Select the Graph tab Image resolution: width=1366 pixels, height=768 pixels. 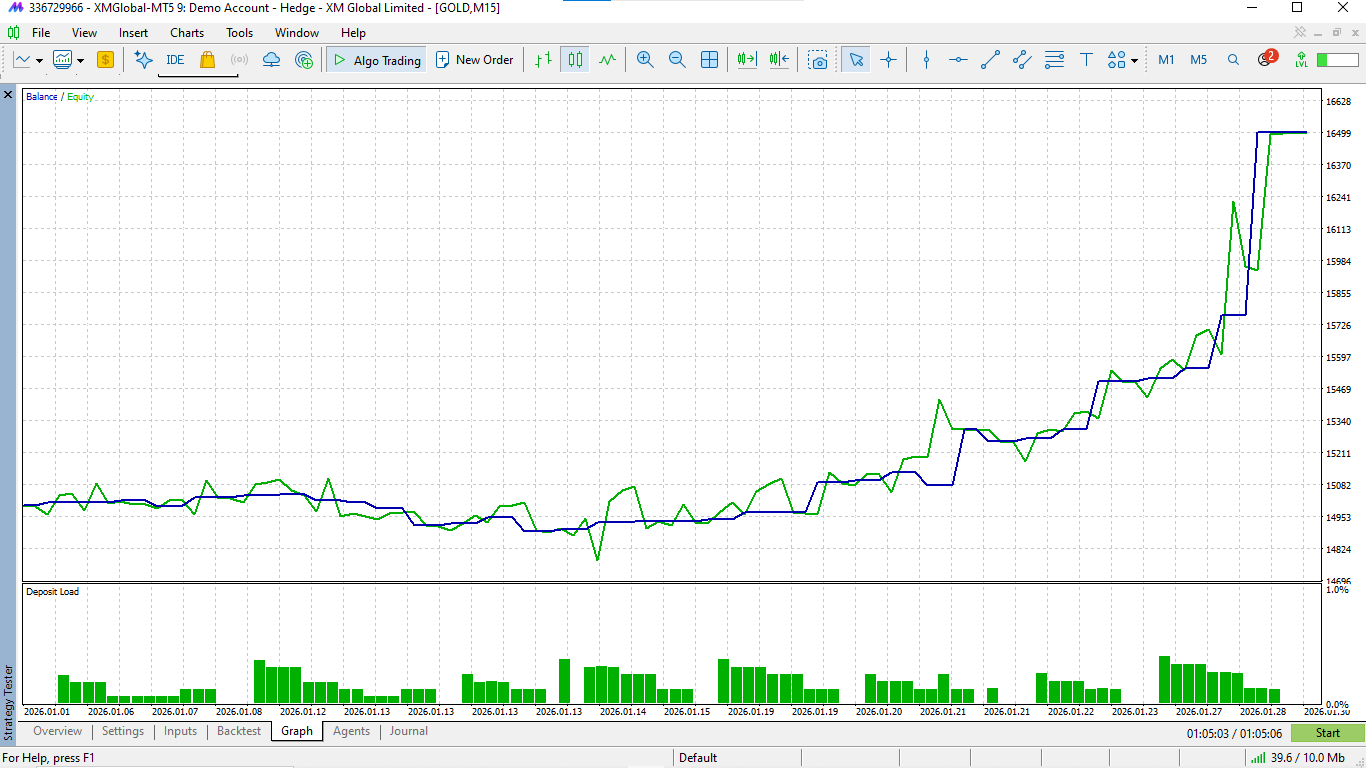coord(297,732)
